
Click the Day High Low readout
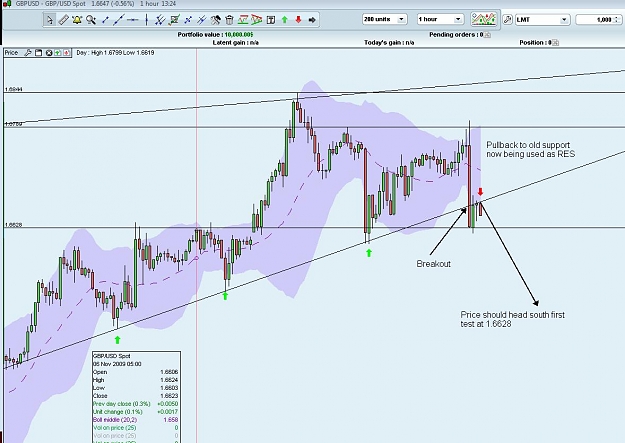click(x=115, y=53)
